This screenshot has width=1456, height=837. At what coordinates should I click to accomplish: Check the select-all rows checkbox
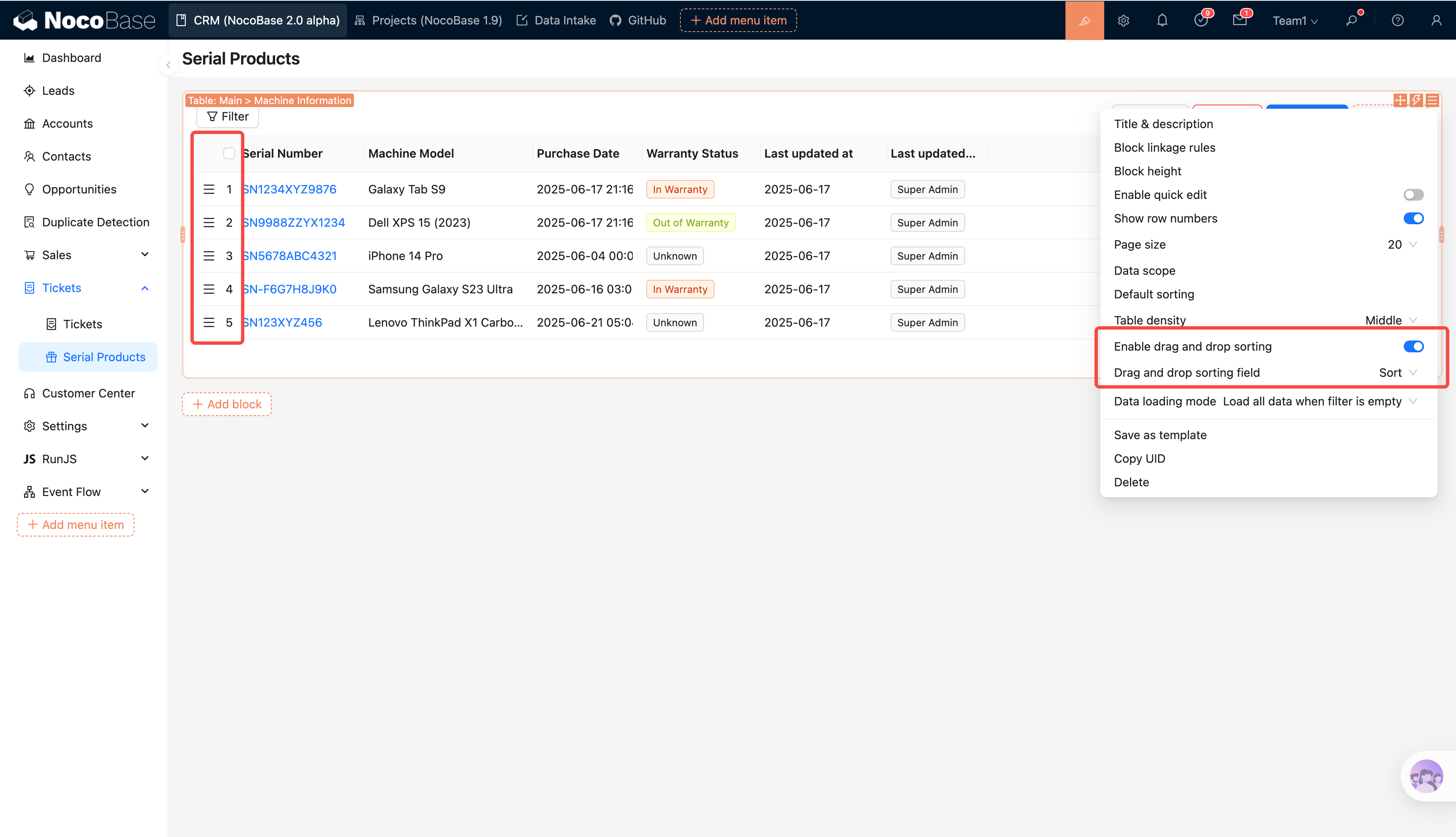(x=229, y=153)
